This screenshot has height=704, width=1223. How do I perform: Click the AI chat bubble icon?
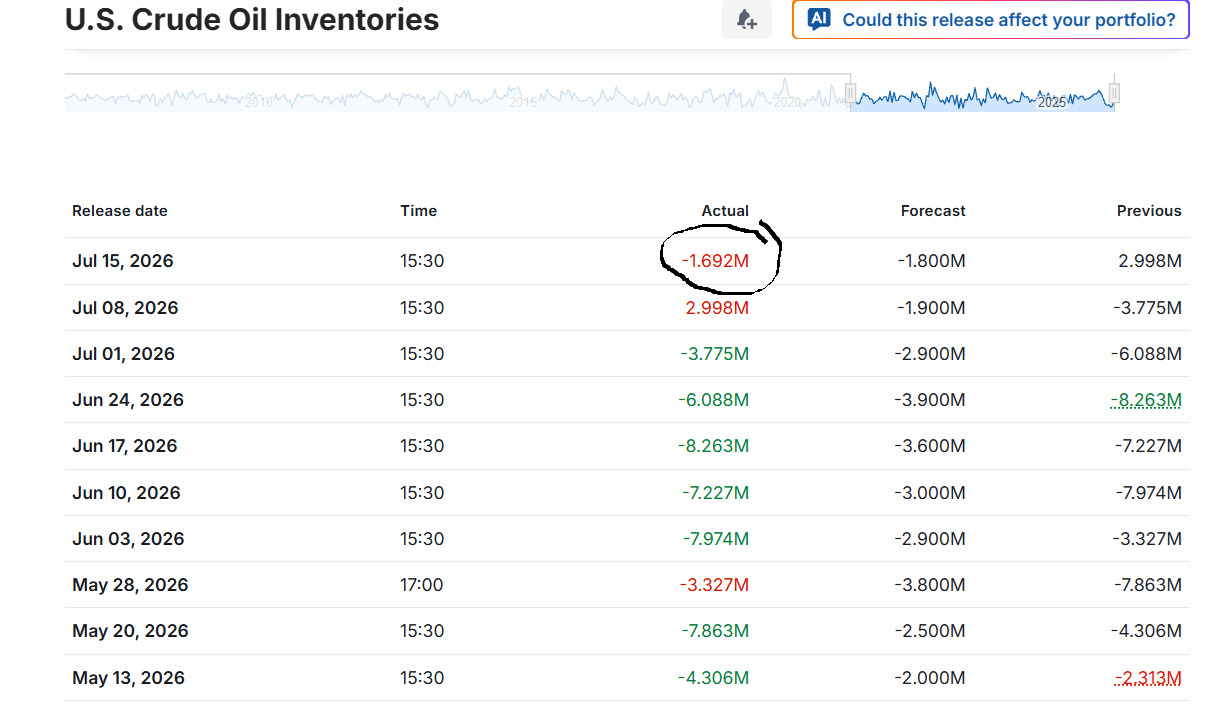[819, 19]
